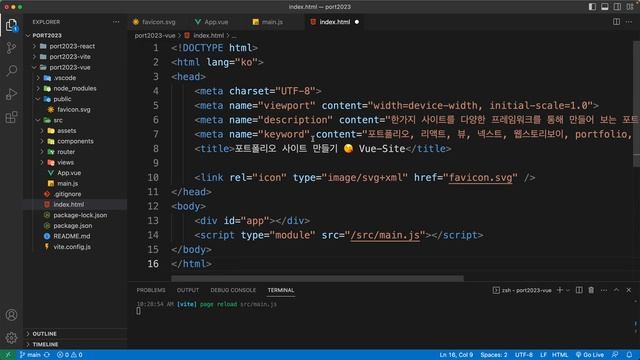The image size is (640, 360).
Task: Expand the port2023-react folder
Action: [76, 46]
